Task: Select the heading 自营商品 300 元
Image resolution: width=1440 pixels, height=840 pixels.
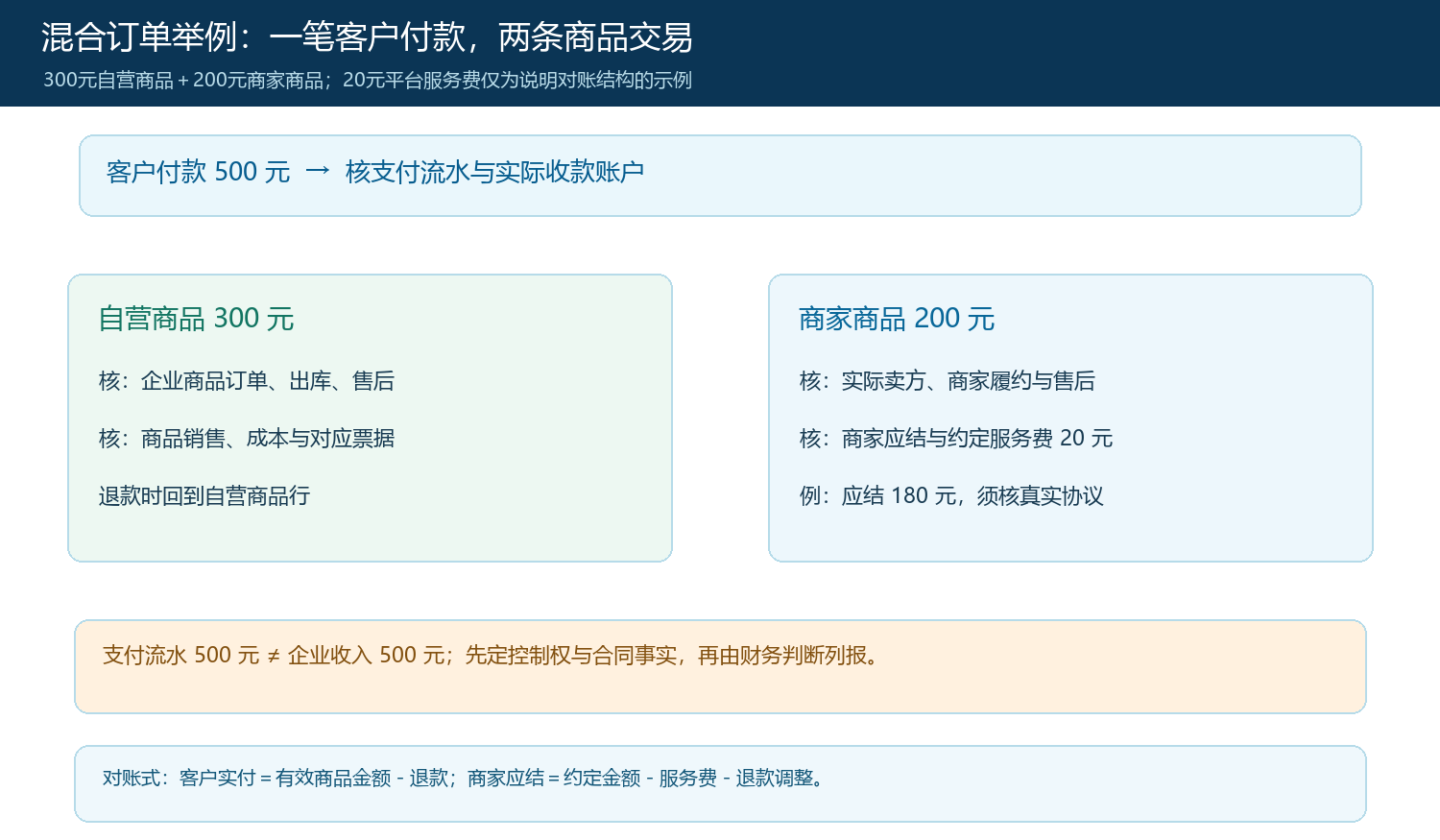Action: [196, 319]
